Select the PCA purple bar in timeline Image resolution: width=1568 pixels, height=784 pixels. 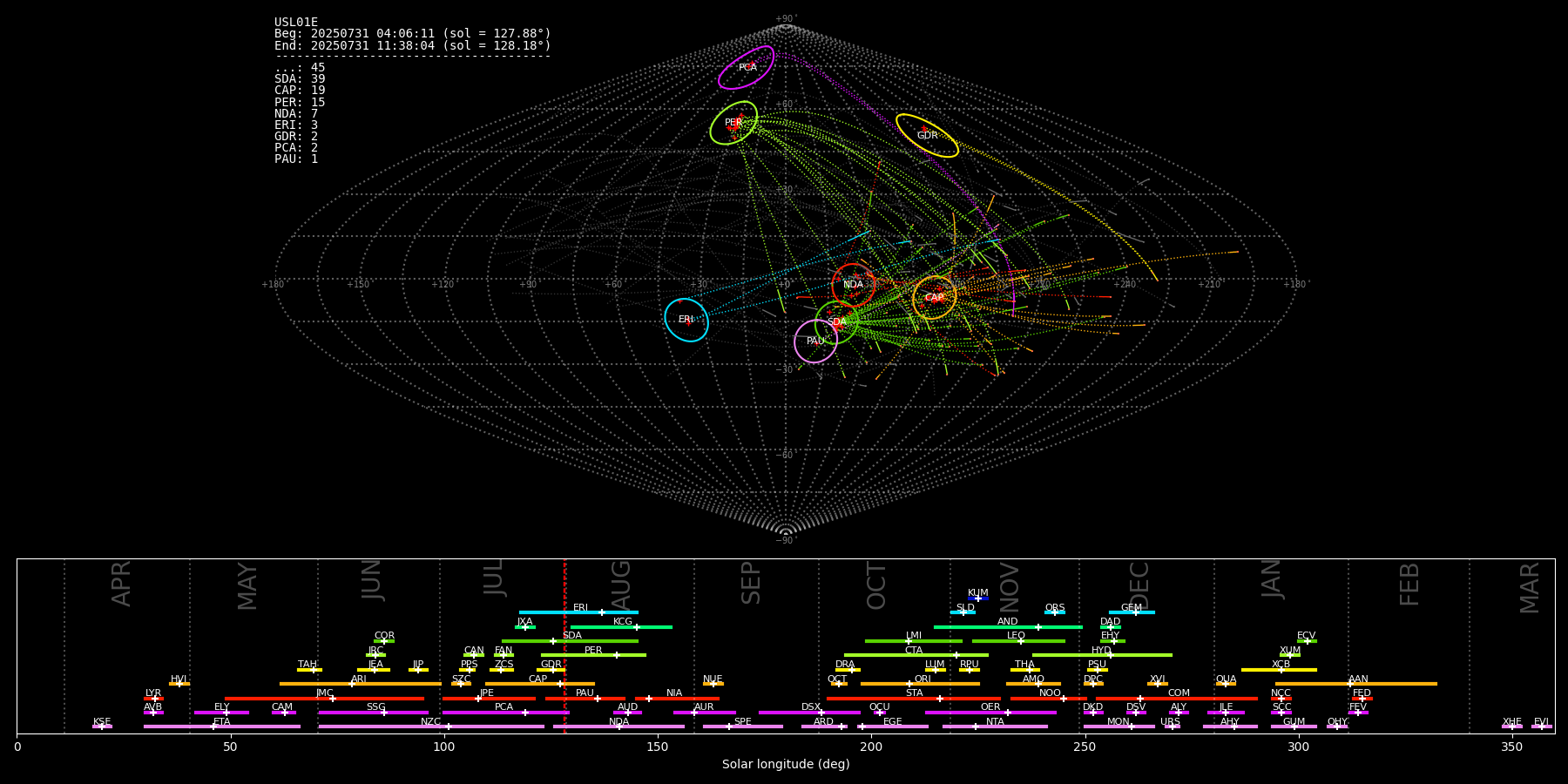point(505,712)
